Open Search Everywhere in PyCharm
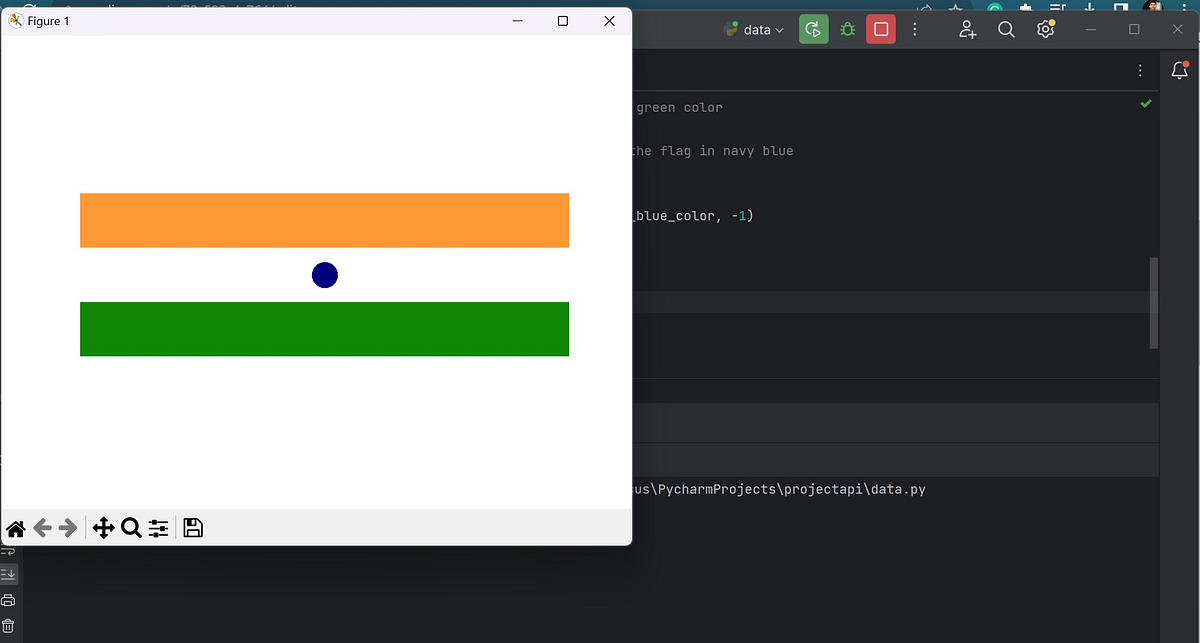The image size is (1200, 643). 1006,29
